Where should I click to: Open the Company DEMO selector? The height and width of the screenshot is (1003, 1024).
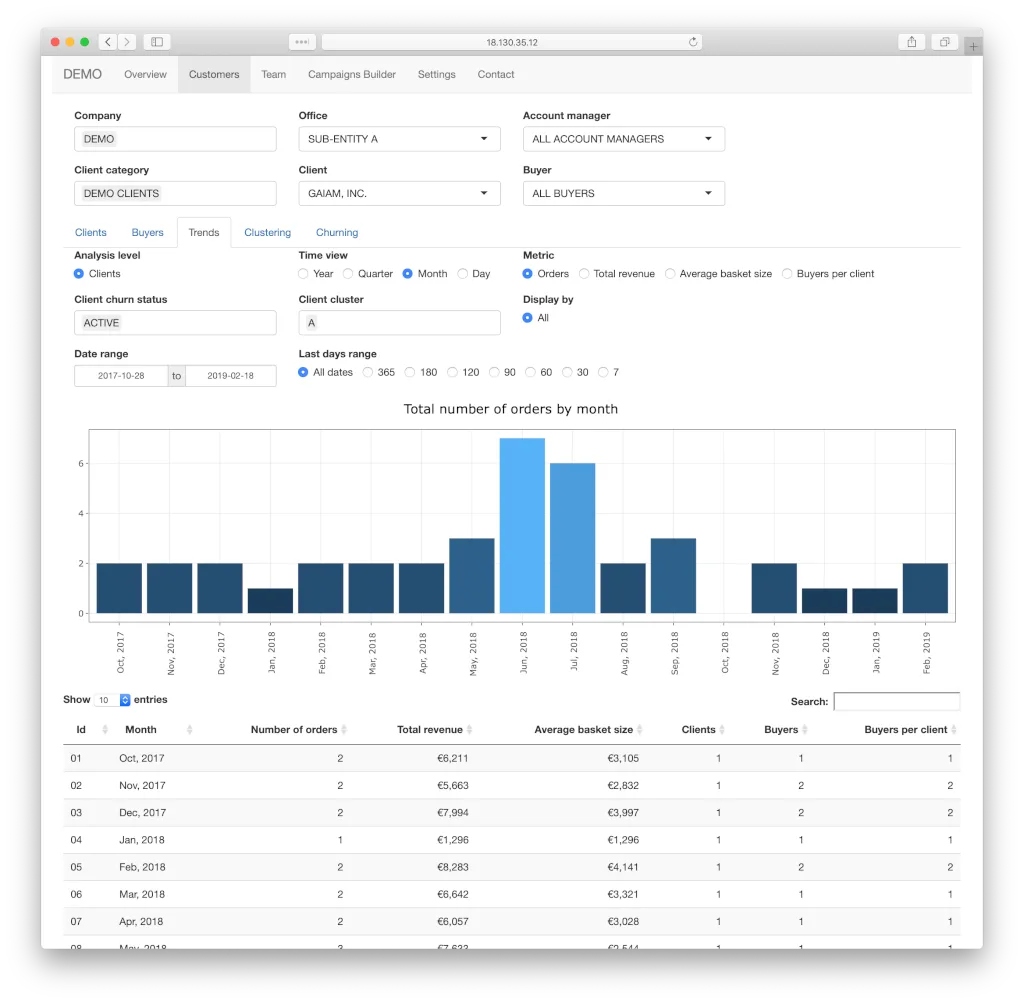[x=175, y=139]
